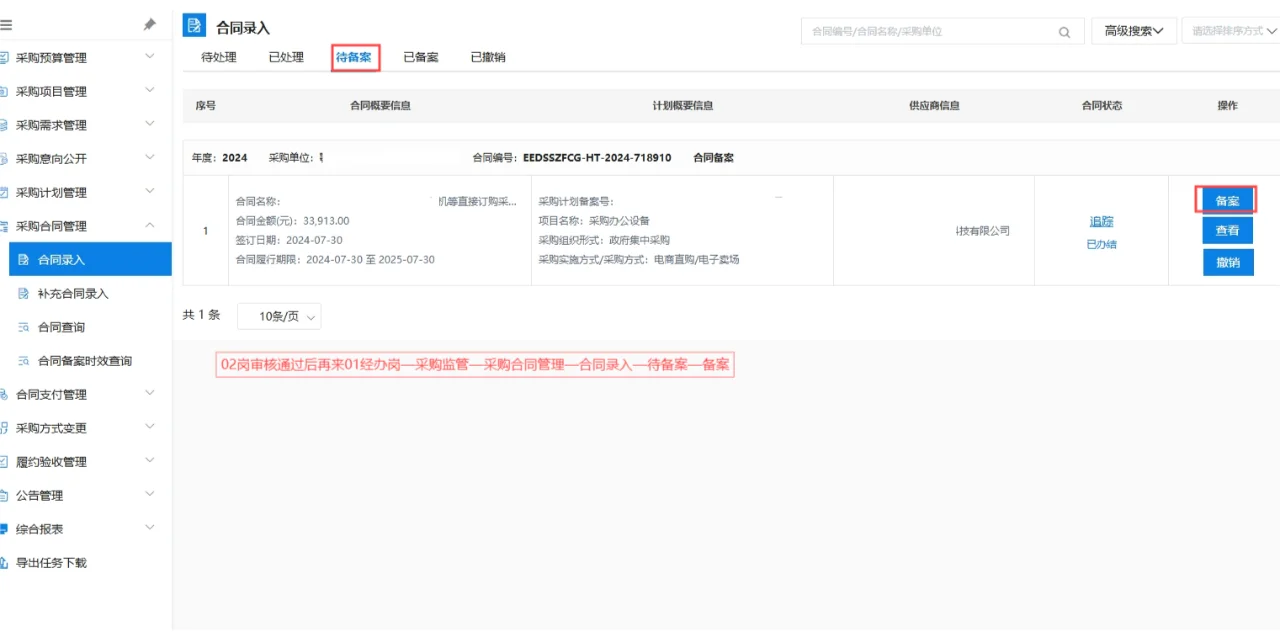The image size is (1280, 639).
Task: Click the 采购方式变更 sidebar icon
Action: (x=4, y=428)
